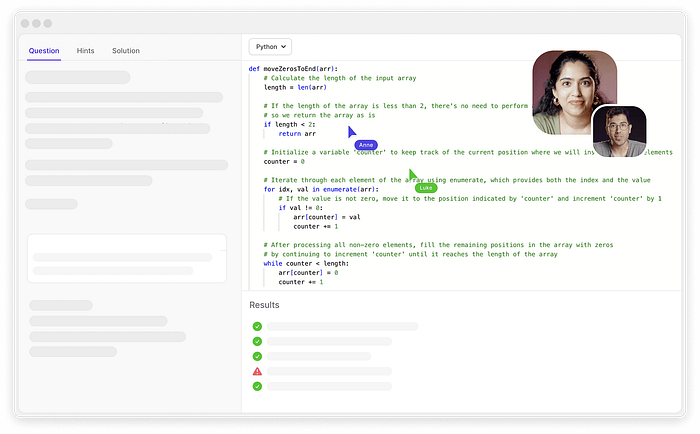Screen dimensions: 700x434
Task: Switch to the Solution tab
Action: pyautogui.click(x=126, y=51)
